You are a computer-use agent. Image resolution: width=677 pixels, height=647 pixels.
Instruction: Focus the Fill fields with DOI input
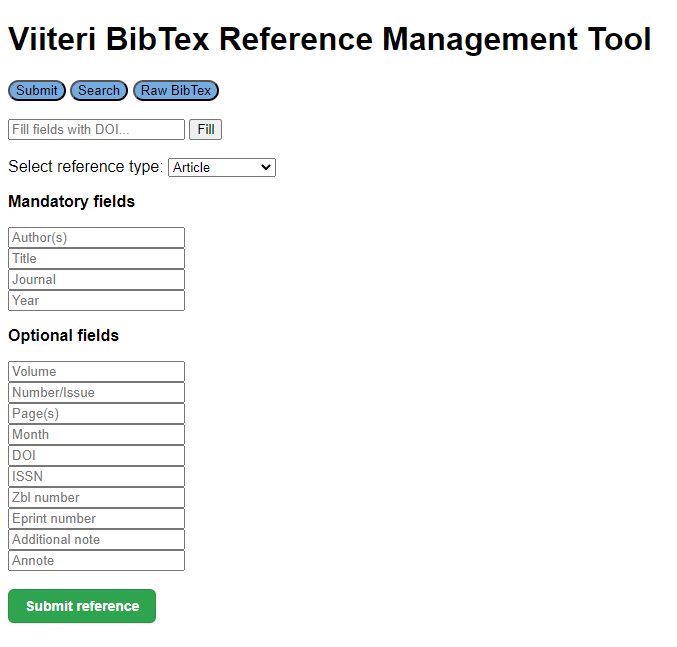[x=96, y=130]
